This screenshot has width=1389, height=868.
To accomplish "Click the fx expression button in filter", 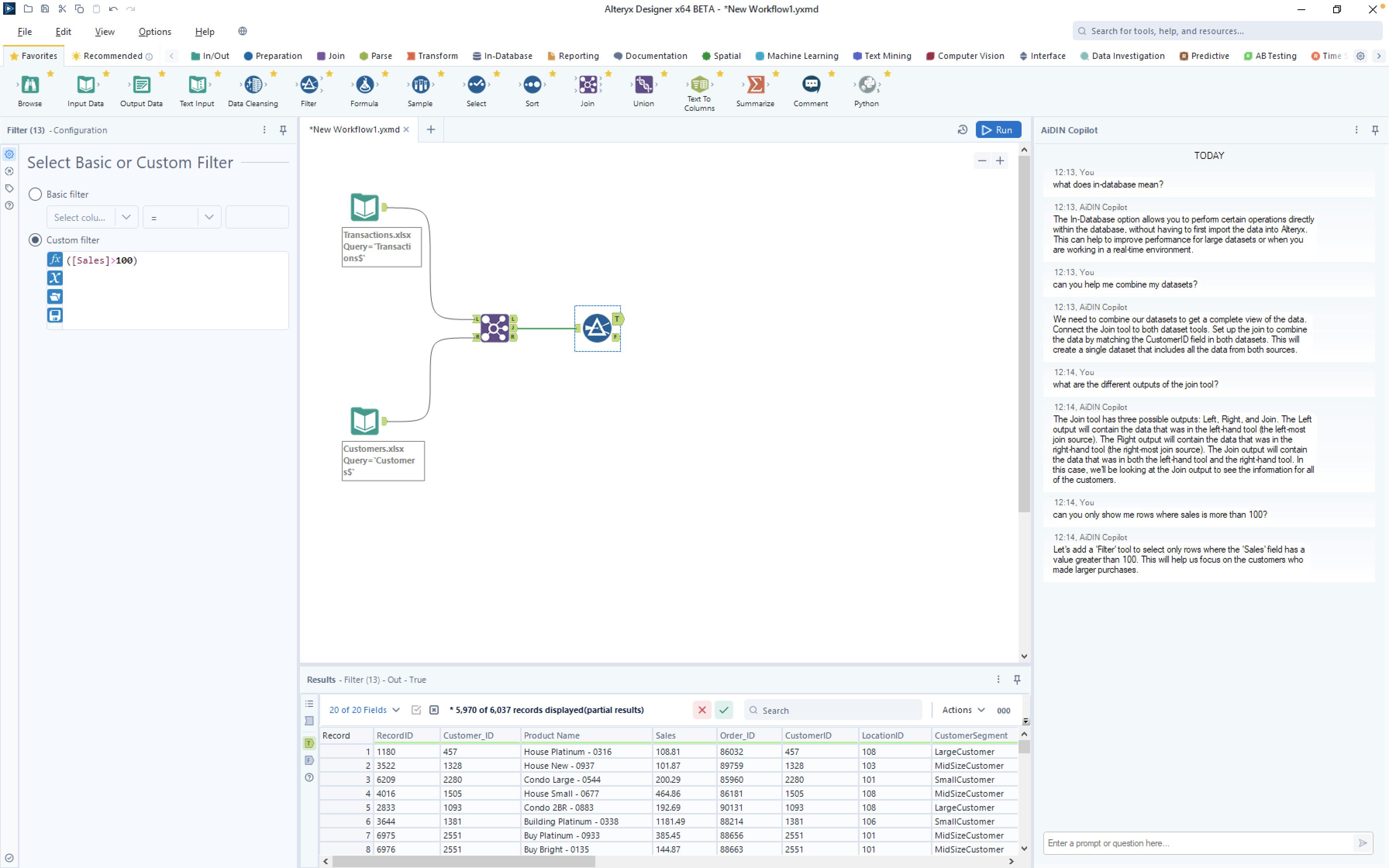I will click(55, 260).
